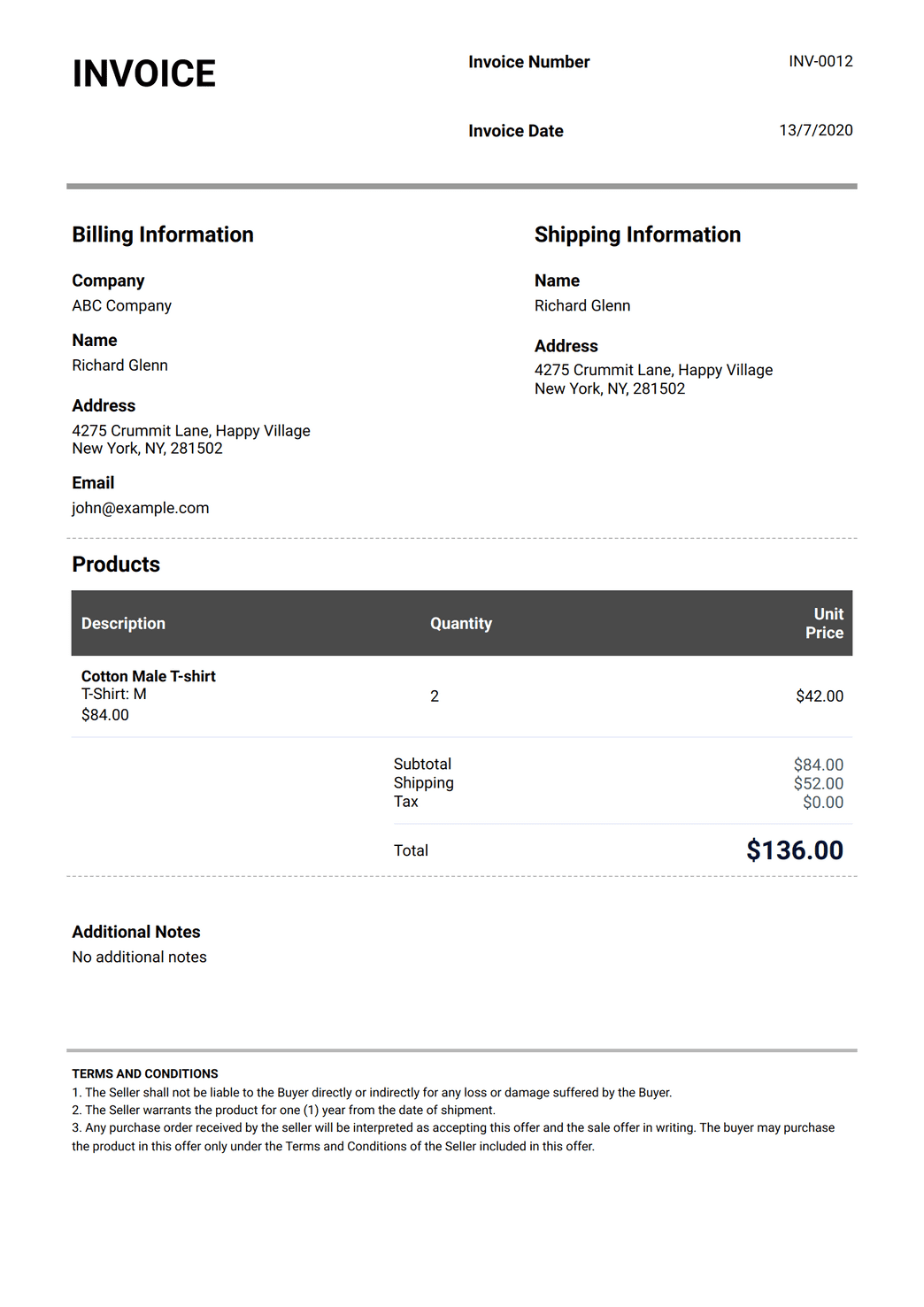
Task: Click the total amount $136.00
Action: 795,850
